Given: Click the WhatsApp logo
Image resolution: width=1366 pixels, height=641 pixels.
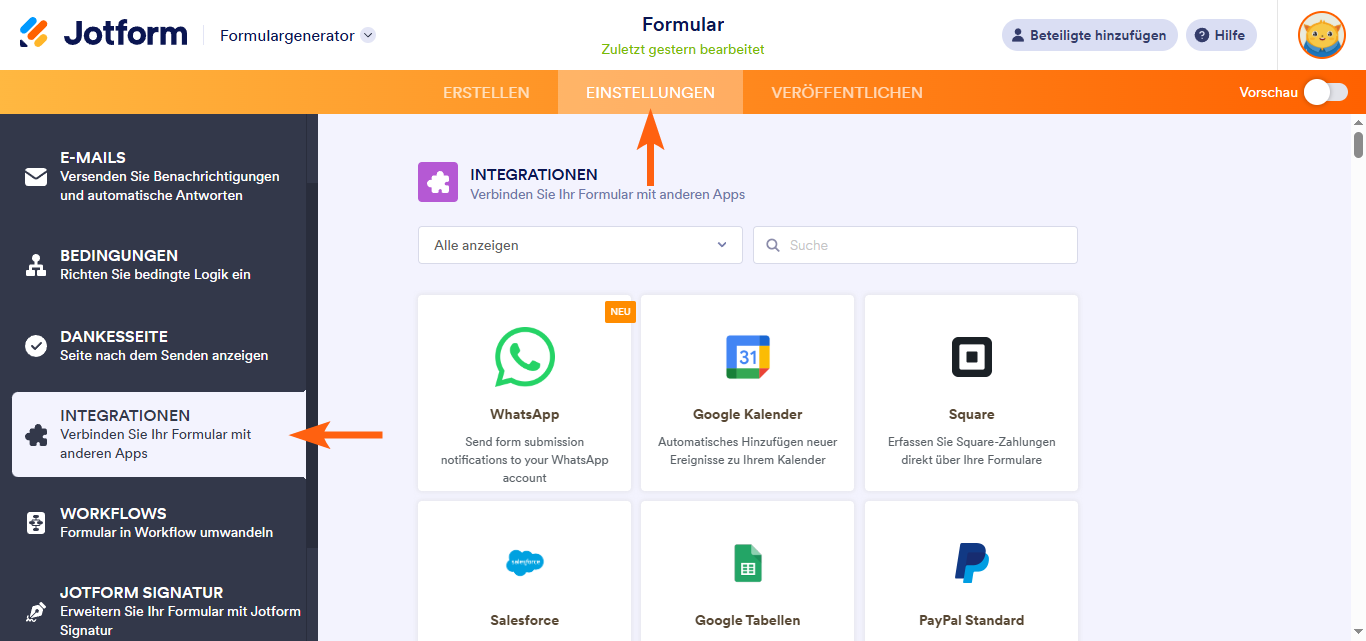Looking at the screenshot, I should tap(525, 357).
